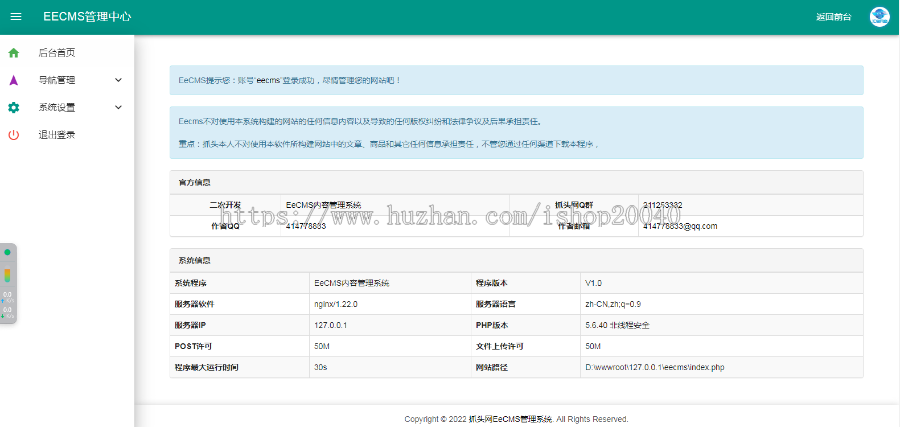The height and width of the screenshot is (427, 900).
Task: Open the user avatar in header
Action: pyautogui.click(x=879, y=17)
